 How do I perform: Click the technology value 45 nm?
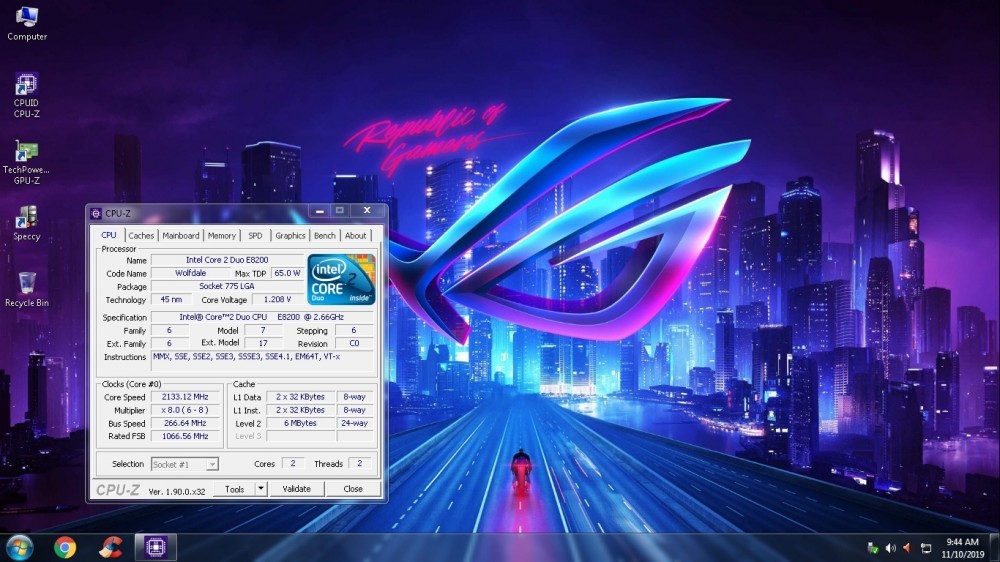pos(171,300)
